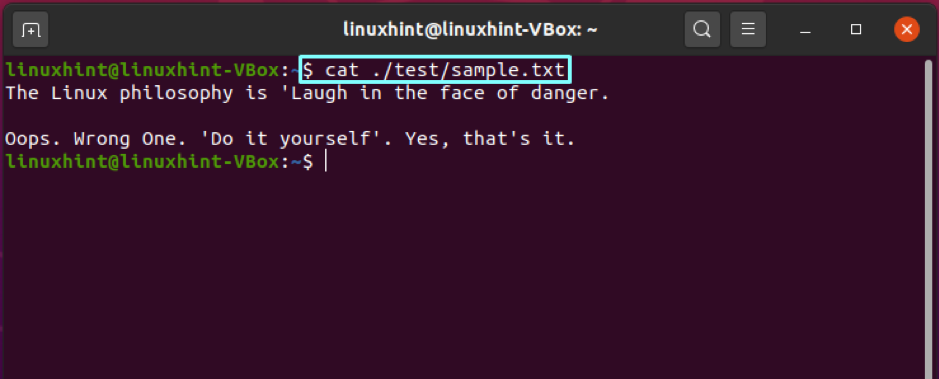Open the terminal search icon
This screenshot has height=379, width=939.
coord(702,29)
